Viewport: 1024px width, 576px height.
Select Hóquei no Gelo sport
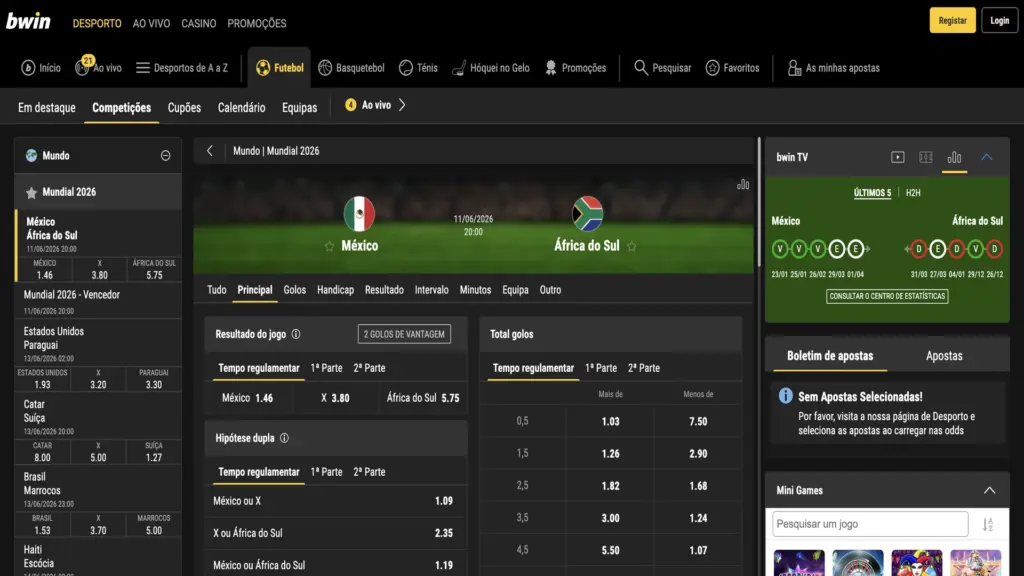click(491, 68)
